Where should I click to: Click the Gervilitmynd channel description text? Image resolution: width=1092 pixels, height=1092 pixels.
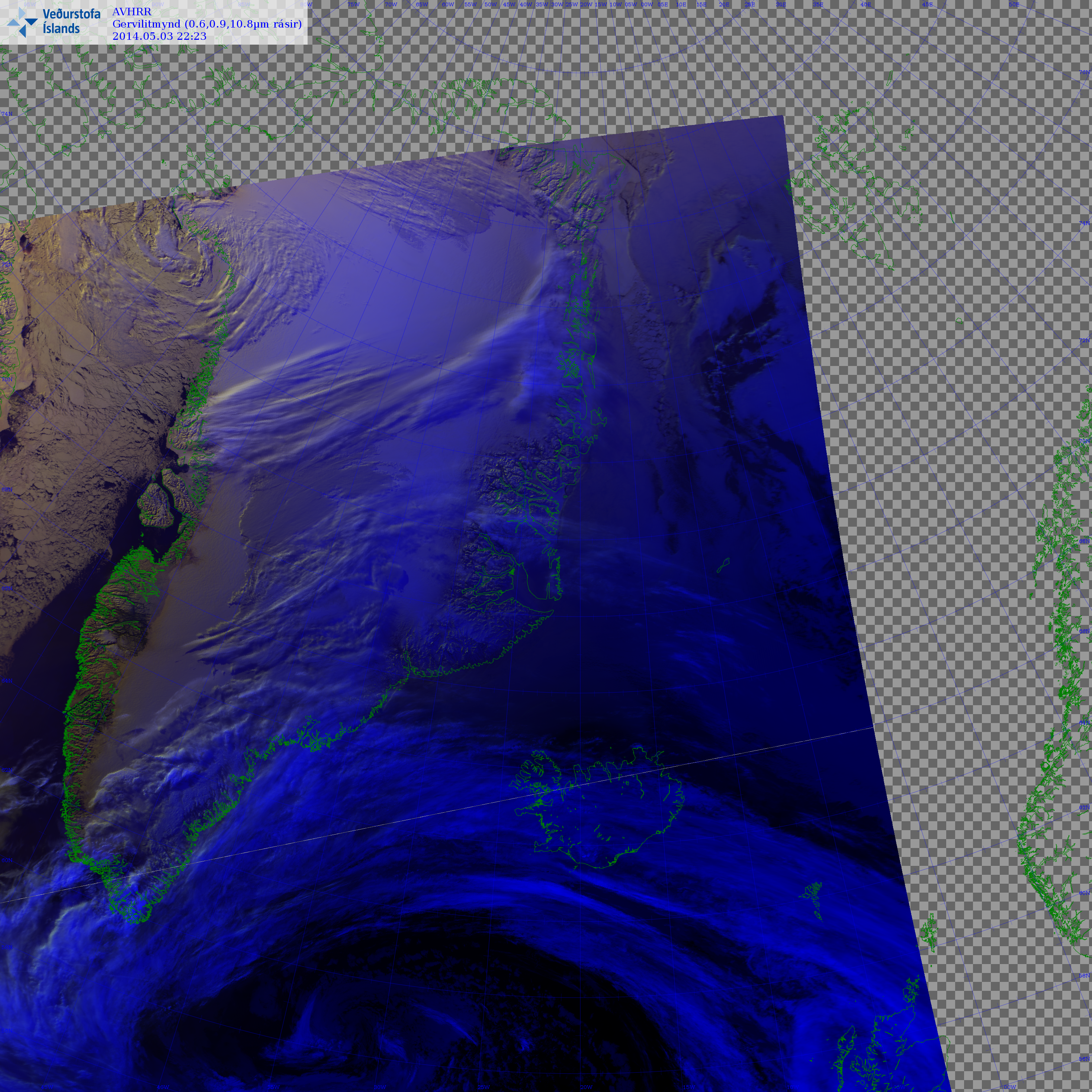(207, 24)
